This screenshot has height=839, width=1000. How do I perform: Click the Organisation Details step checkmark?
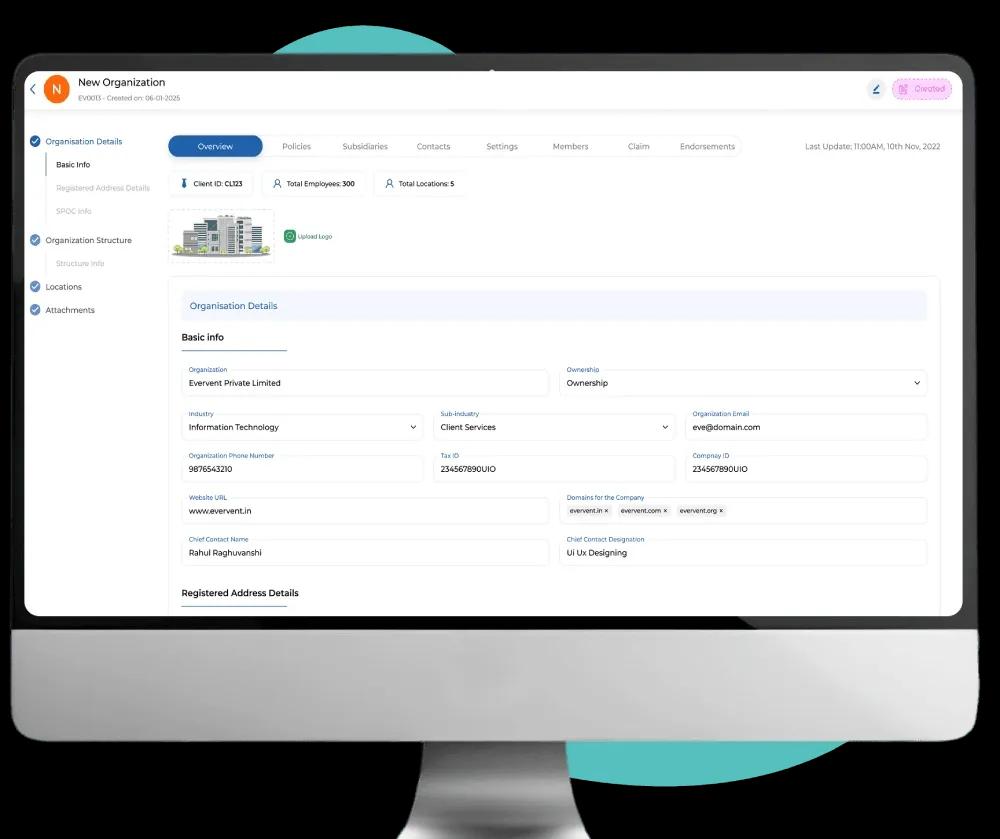tap(35, 141)
